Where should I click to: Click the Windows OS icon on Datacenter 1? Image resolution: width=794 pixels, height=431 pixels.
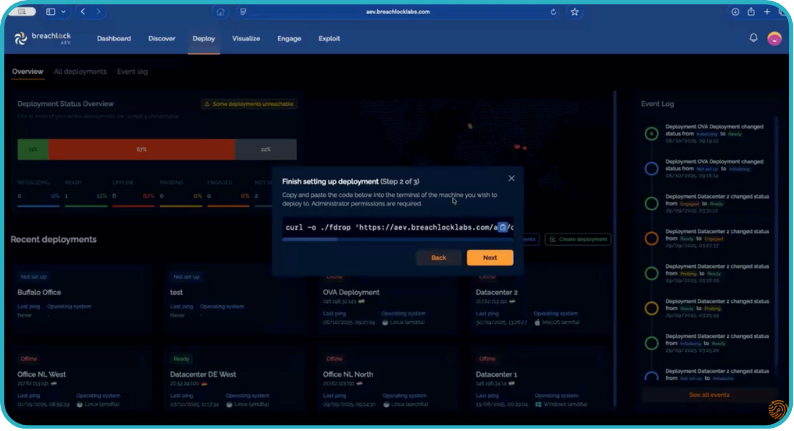pos(538,404)
